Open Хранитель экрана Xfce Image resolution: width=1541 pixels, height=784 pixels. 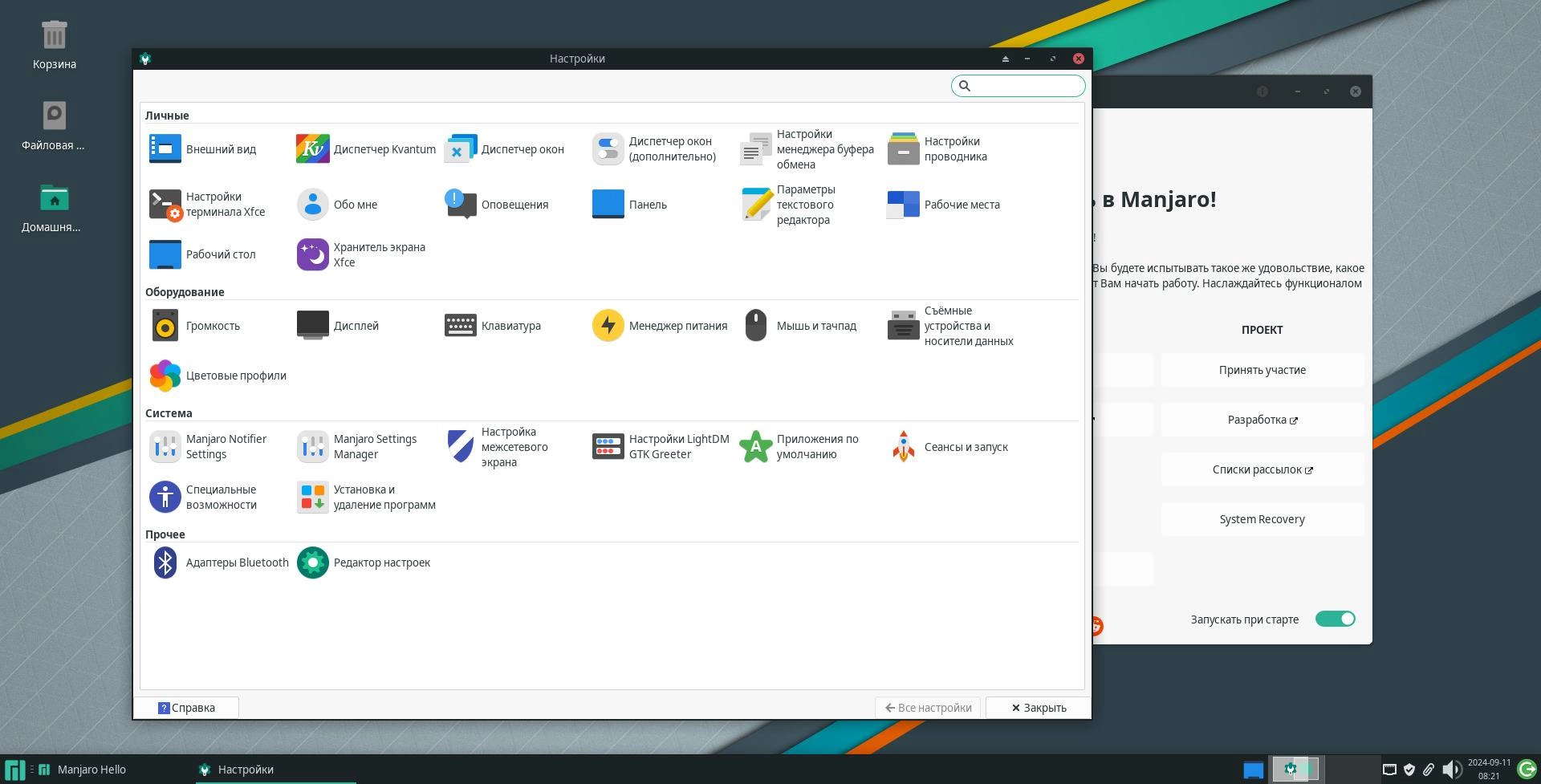click(361, 254)
